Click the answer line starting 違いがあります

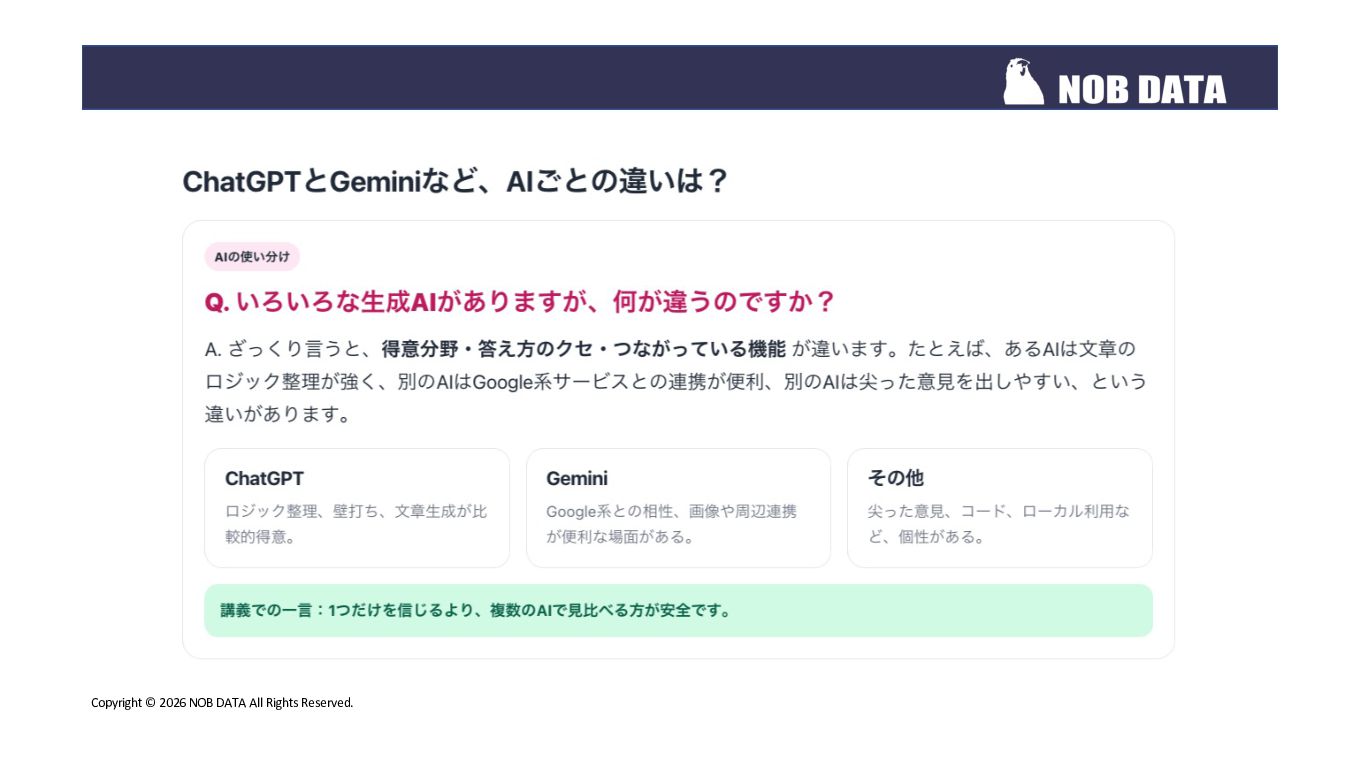(278, 414)
